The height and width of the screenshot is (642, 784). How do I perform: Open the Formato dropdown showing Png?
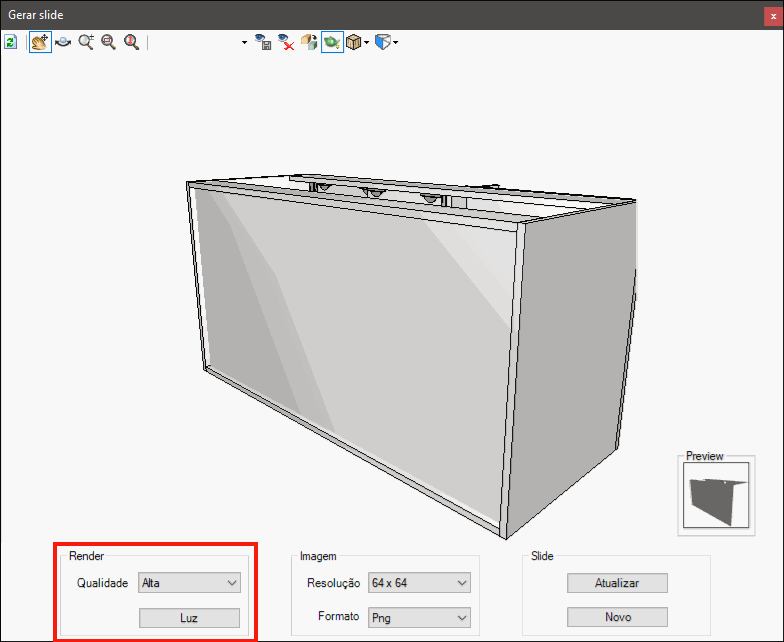pos(420,618)
